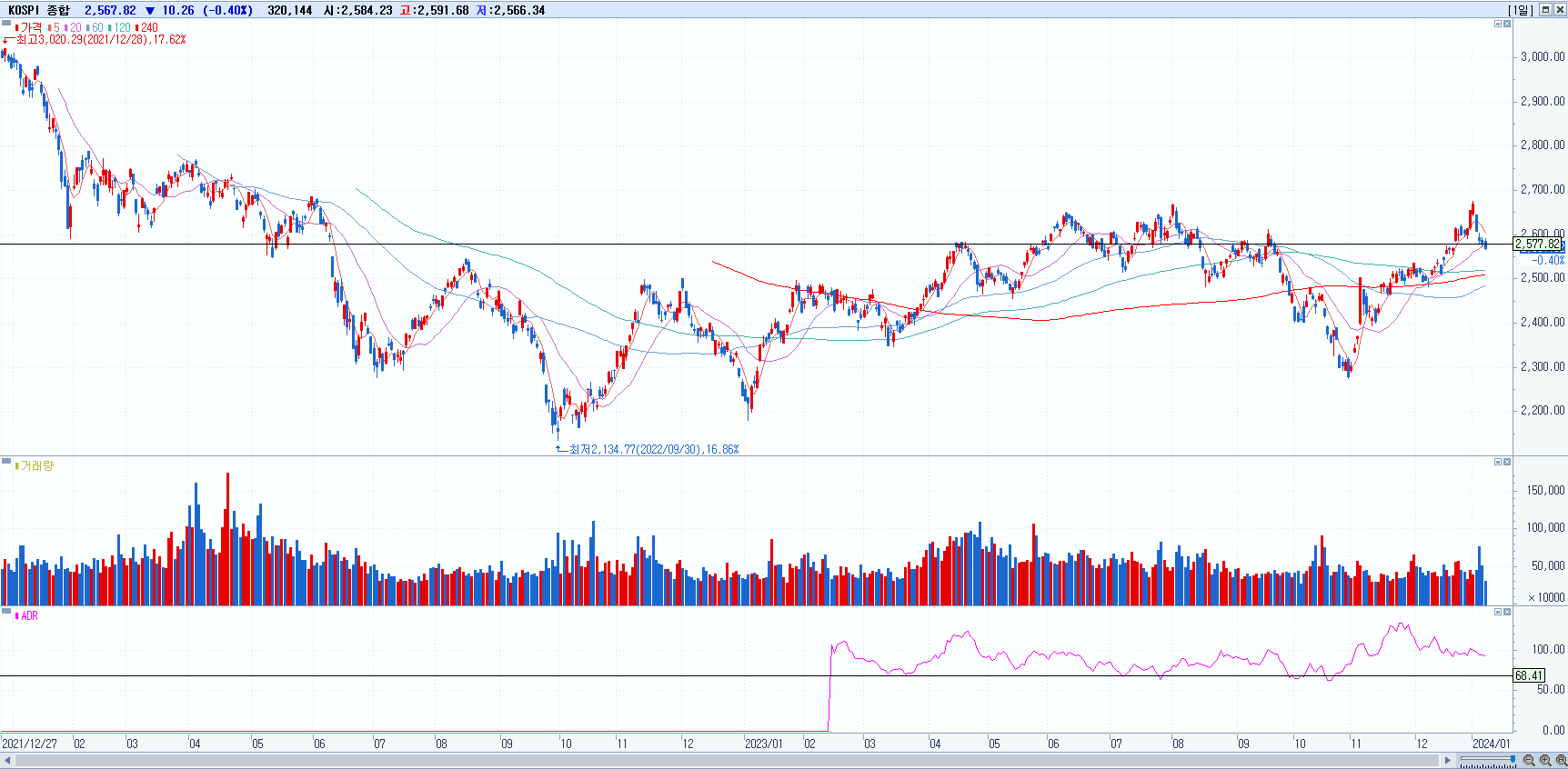Click the 2021/12/27 start date label
The height and width of the screenshot is (769, 1568).
tap(30, 744)
